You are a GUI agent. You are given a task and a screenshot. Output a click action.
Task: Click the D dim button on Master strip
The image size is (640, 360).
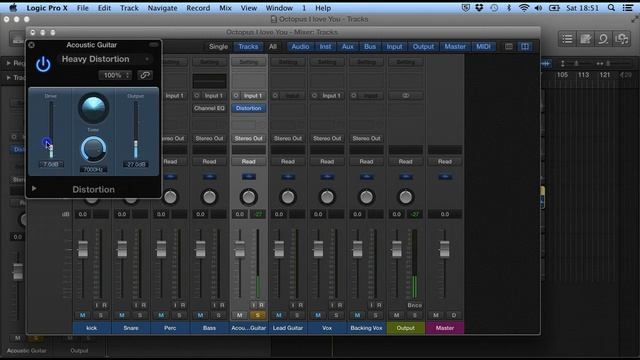pos(453,315)
